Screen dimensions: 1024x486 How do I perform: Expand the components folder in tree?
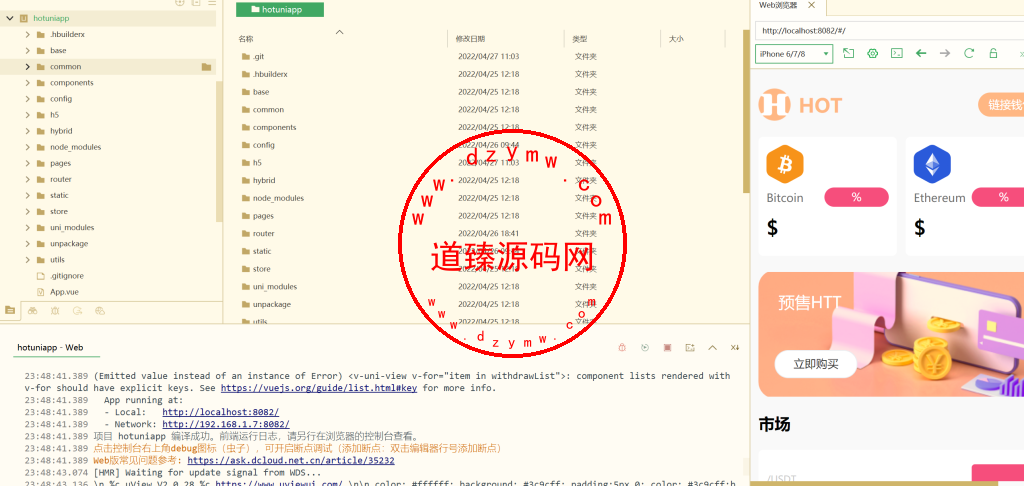(x=27, y=82)
